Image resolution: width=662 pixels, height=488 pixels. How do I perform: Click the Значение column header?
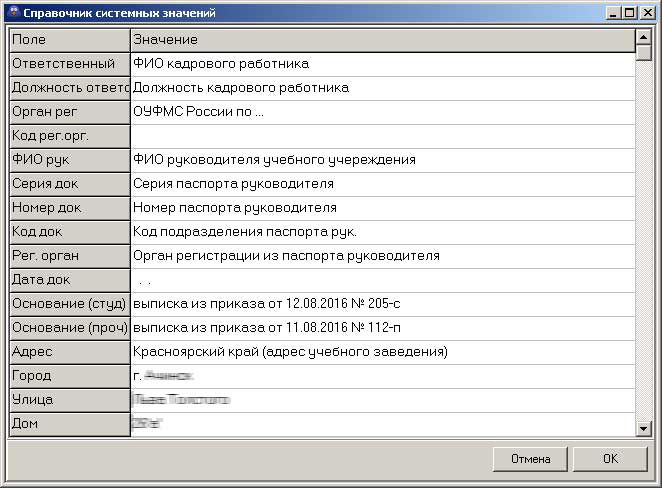(383, 40)
